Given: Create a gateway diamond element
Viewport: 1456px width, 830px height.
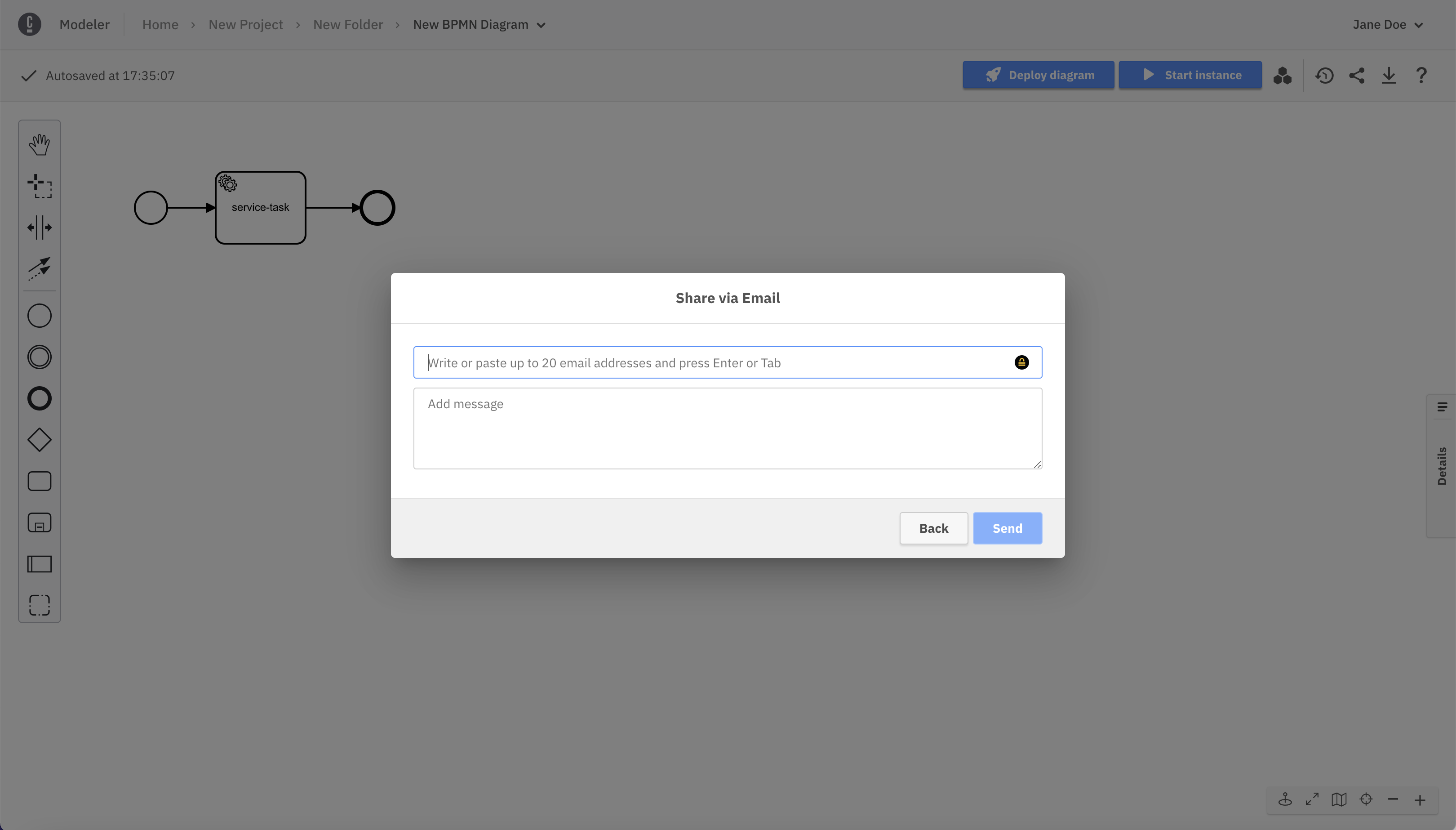Looking at the screenshot, I should coord(39,440).
